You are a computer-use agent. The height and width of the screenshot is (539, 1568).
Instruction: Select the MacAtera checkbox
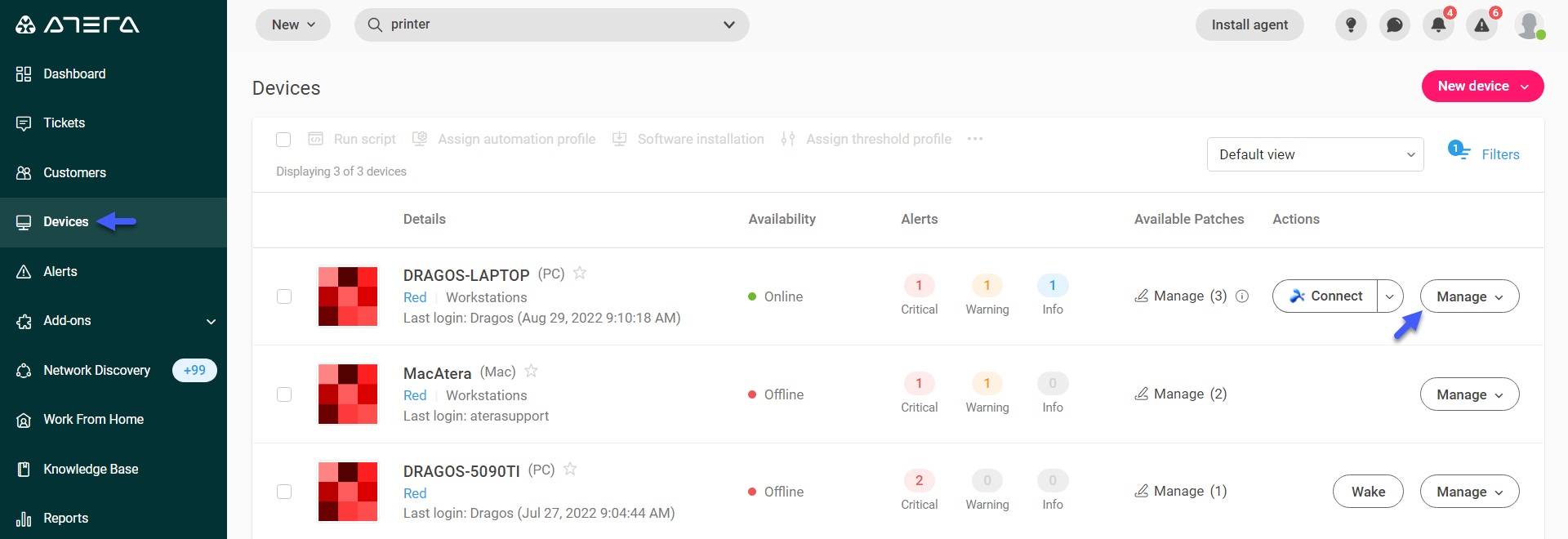tap(284, 394)
